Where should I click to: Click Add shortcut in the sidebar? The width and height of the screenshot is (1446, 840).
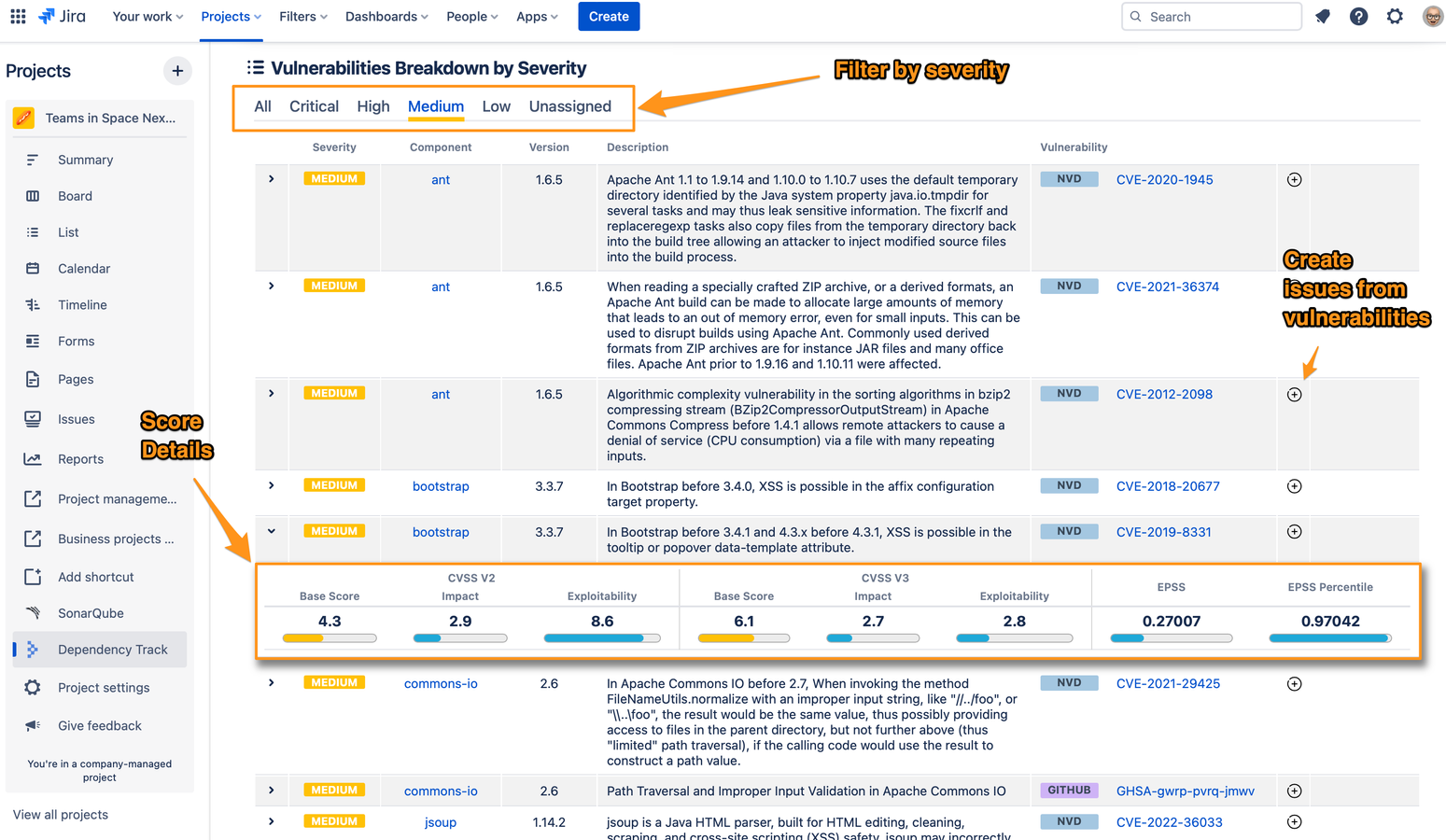pos(100,577)
